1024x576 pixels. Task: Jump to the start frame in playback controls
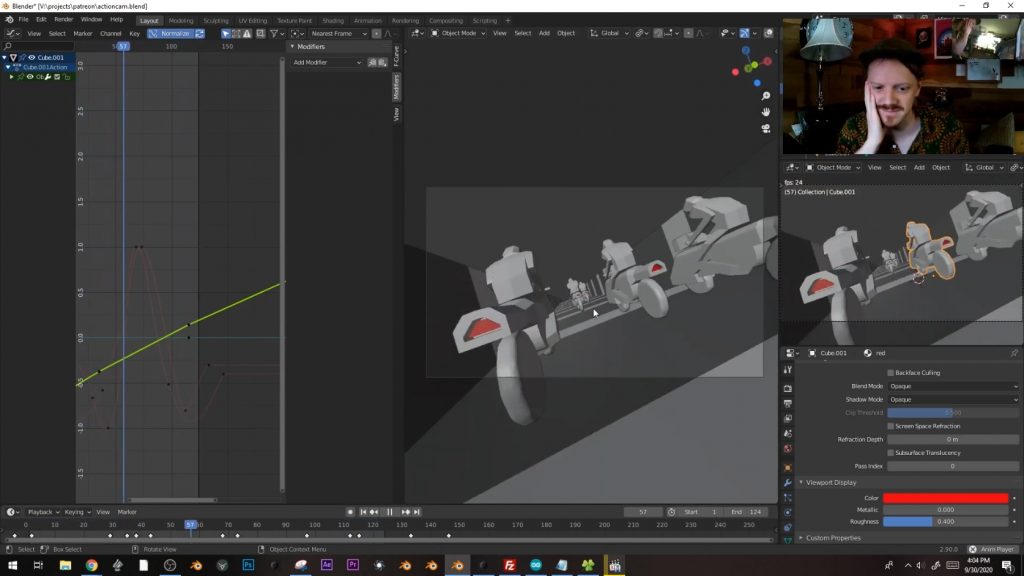point(363,512)
